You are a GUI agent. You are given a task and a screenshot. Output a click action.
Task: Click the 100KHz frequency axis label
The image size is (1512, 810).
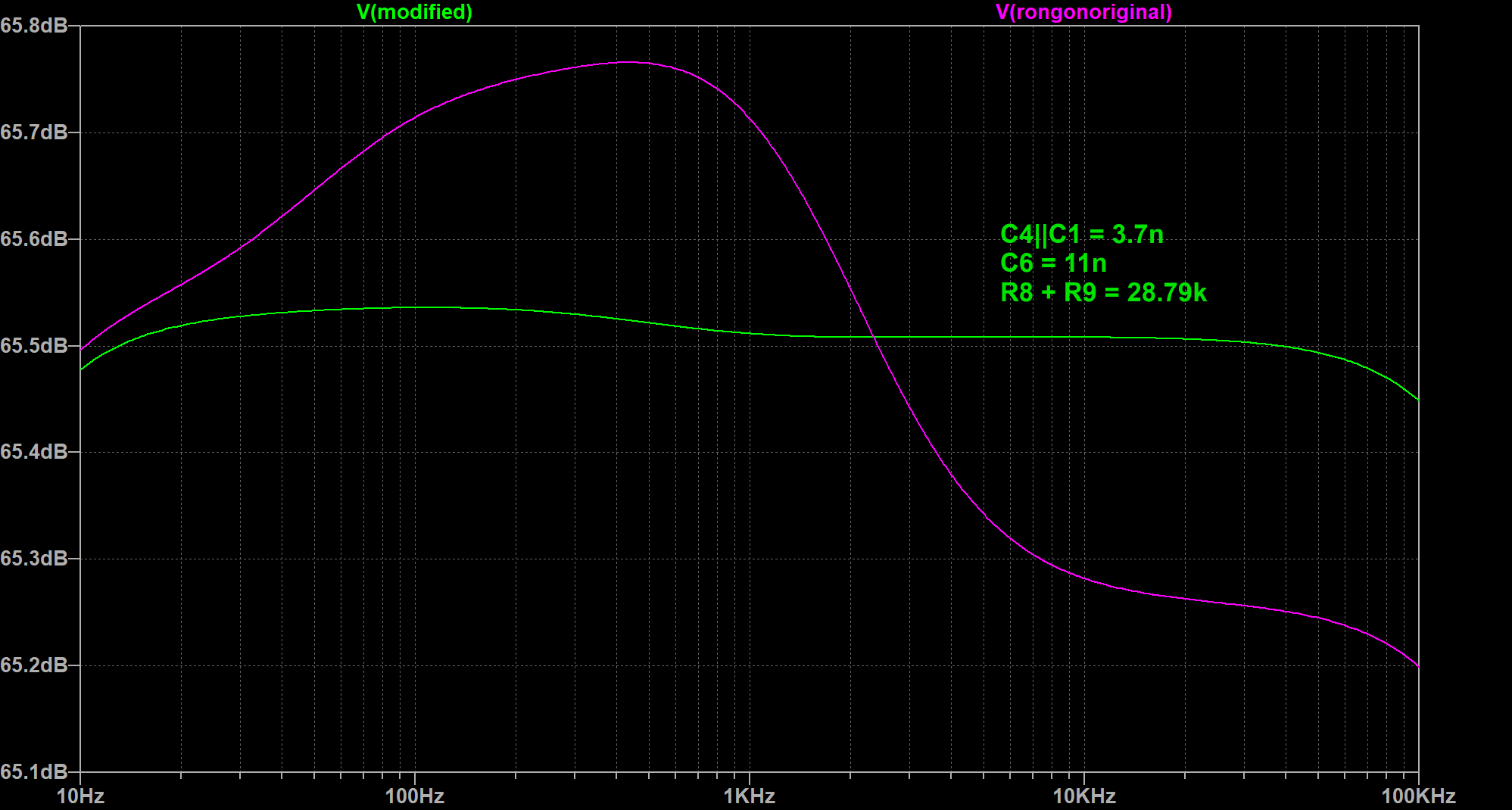click(1419, 796)
